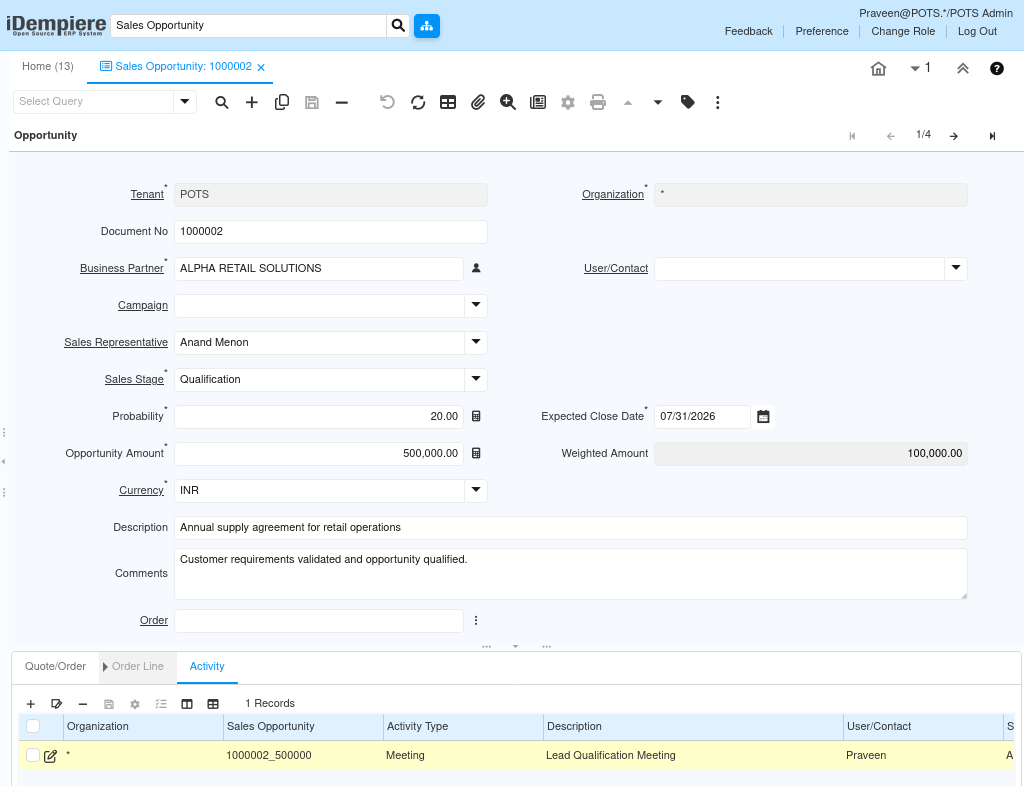This screenshot has width=1024, height=786.
Task: Expand the Currency dropdown
Action: (476, 490)
